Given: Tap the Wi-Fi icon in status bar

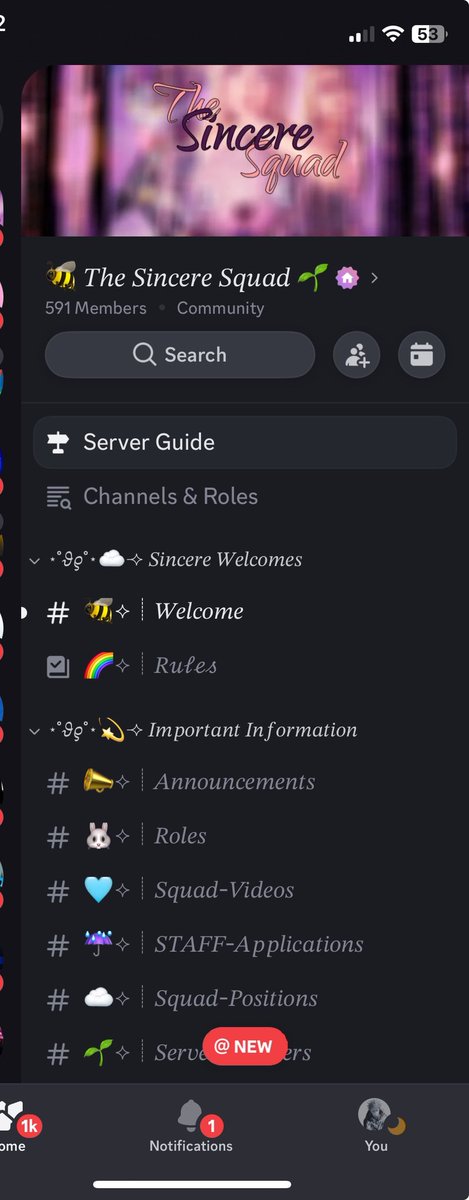Looking at the screenshot, I should click(x=393, y=34).
